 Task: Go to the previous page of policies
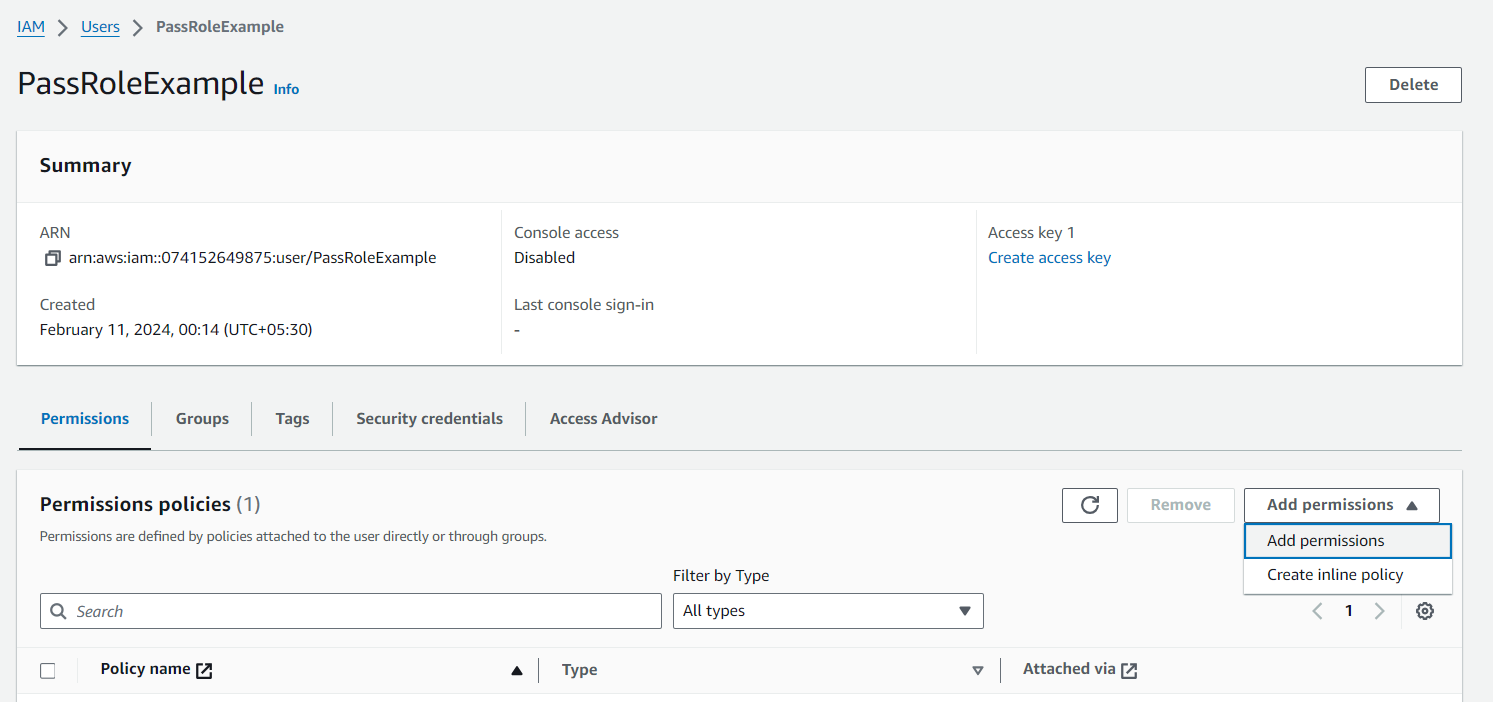click(x=1316, y=610)
